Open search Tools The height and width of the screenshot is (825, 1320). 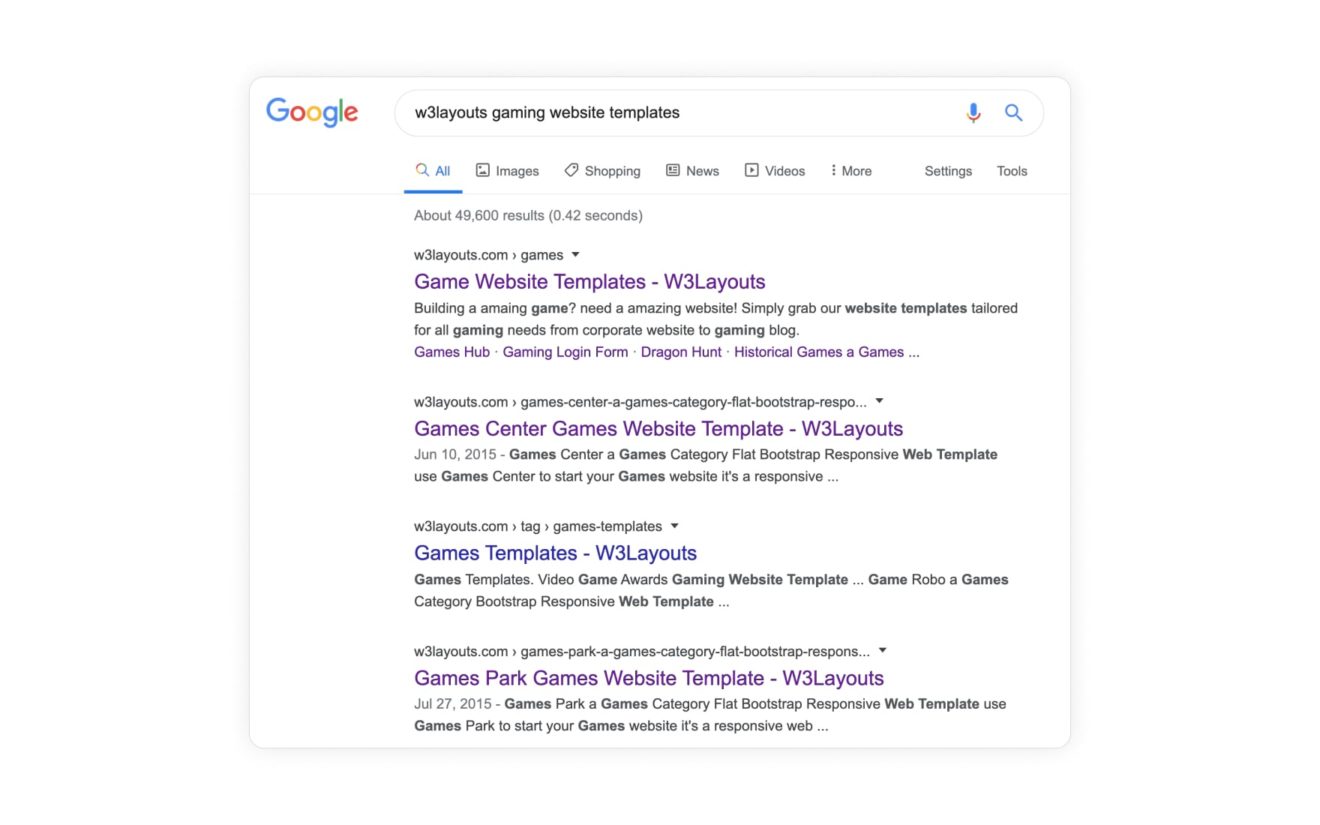pyautogui.click(x=1012, y=171)
